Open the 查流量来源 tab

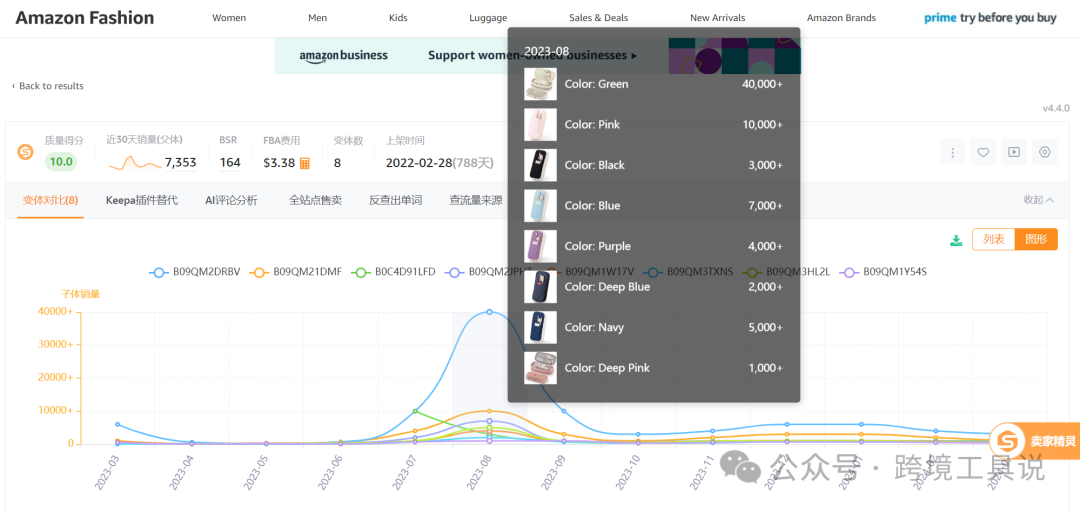click(x=476, y=200)
